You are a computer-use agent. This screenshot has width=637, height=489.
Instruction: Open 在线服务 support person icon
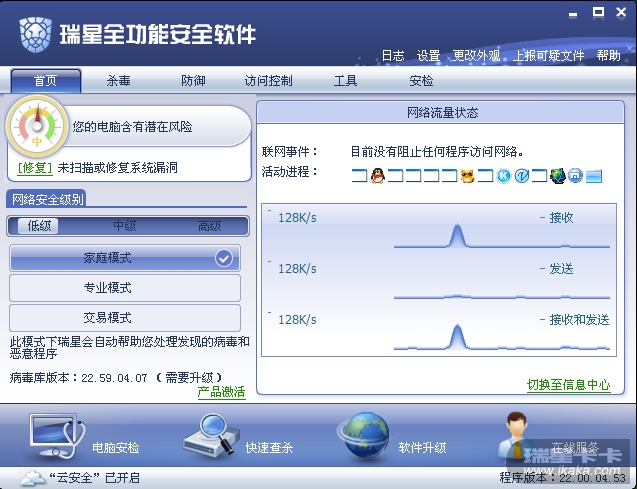[x=514, y=435]
